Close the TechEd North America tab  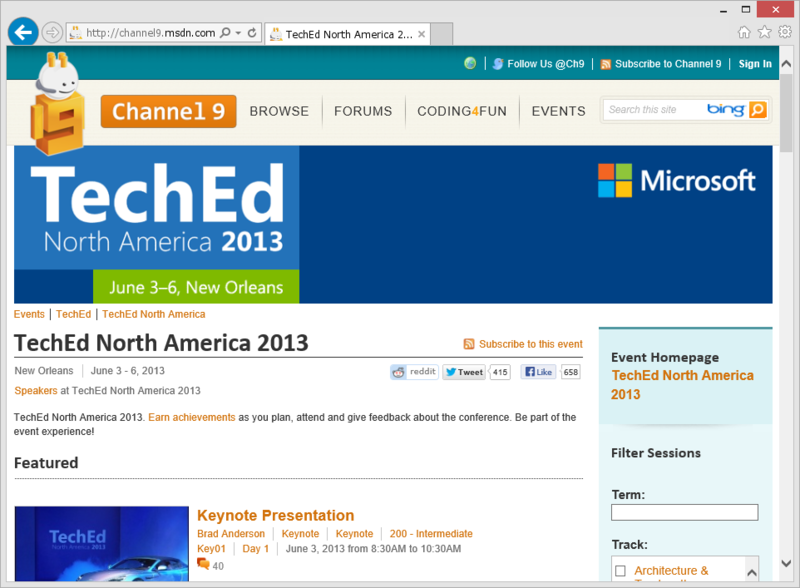click(x=421, y=34)
